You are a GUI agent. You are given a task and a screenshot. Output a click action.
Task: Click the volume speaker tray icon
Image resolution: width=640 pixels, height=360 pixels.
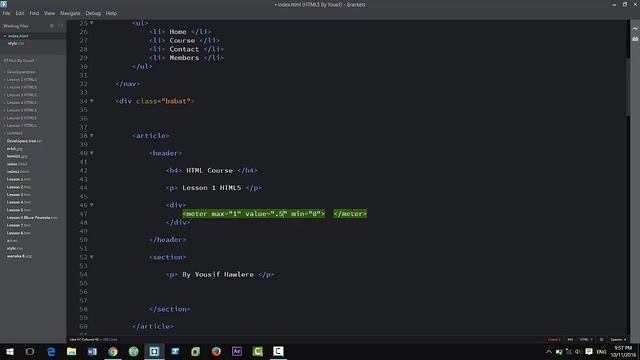pyautogui.click(x=578, y=352)
